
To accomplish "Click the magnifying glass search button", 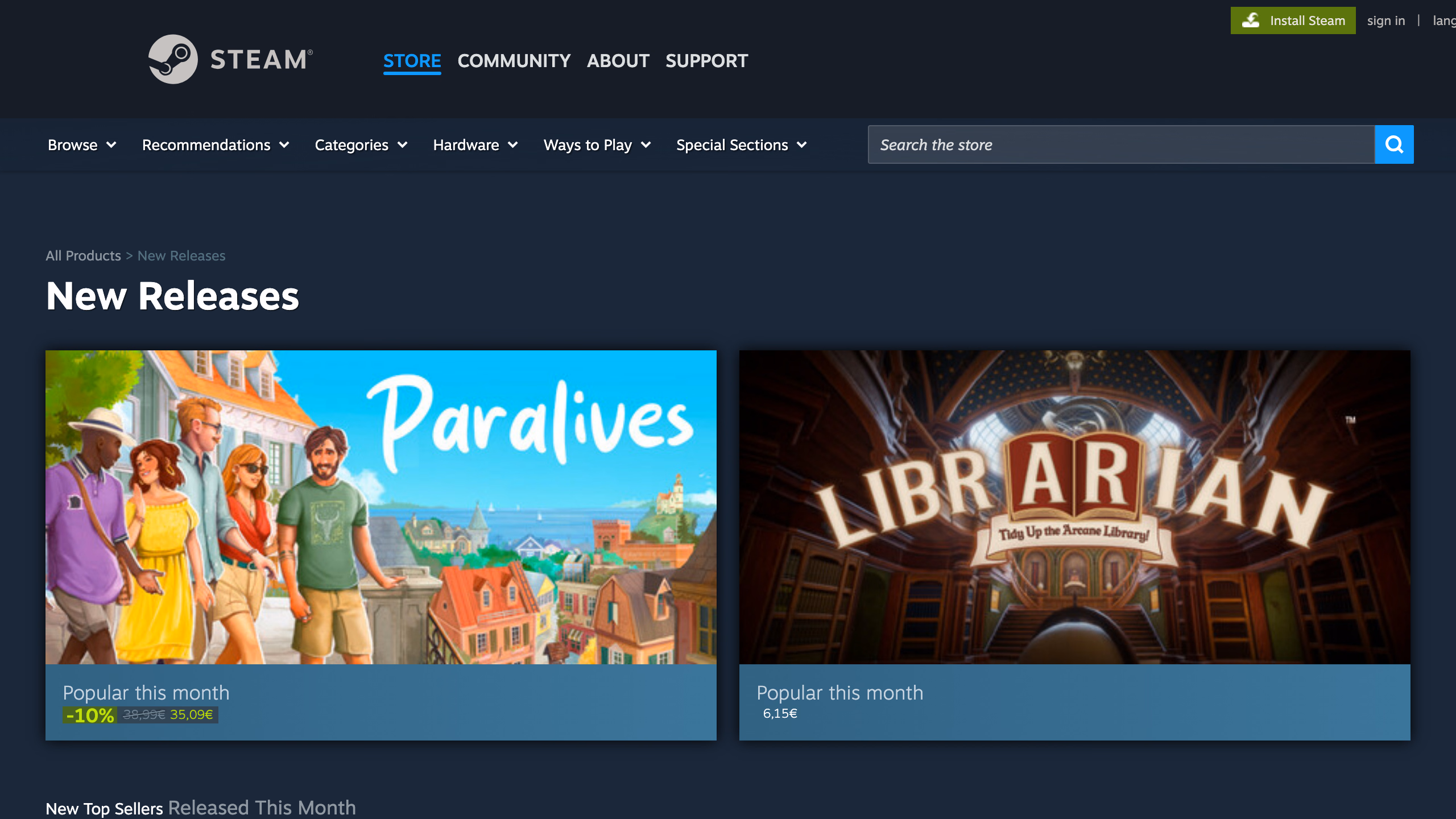I will (1394, 144).
